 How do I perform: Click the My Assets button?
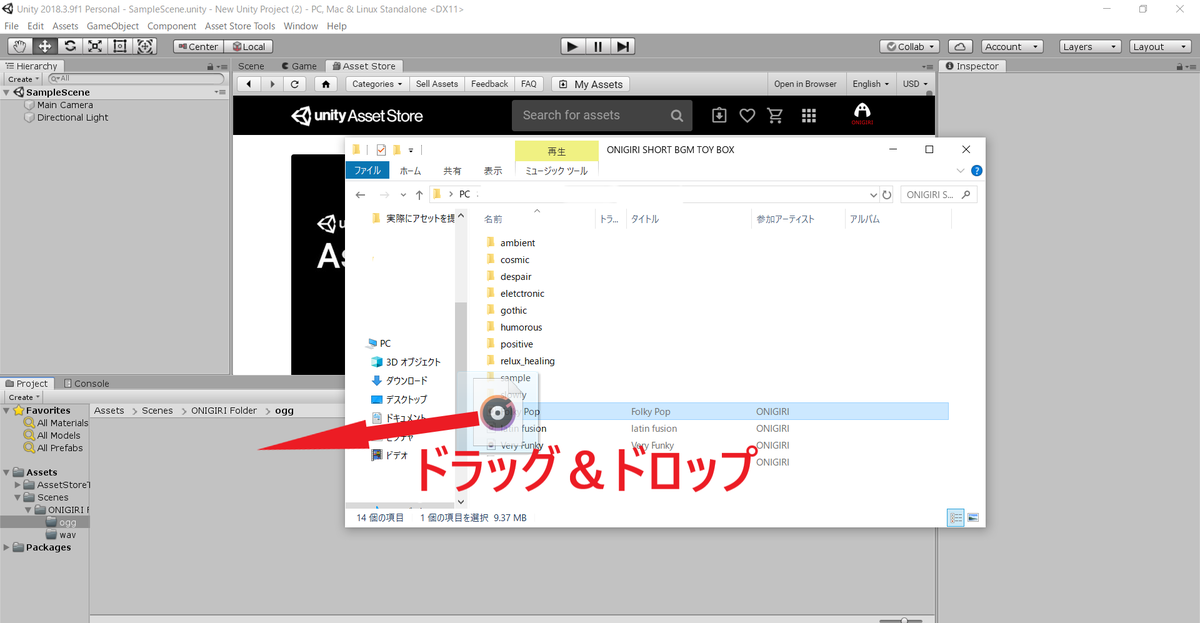[590, 83]
